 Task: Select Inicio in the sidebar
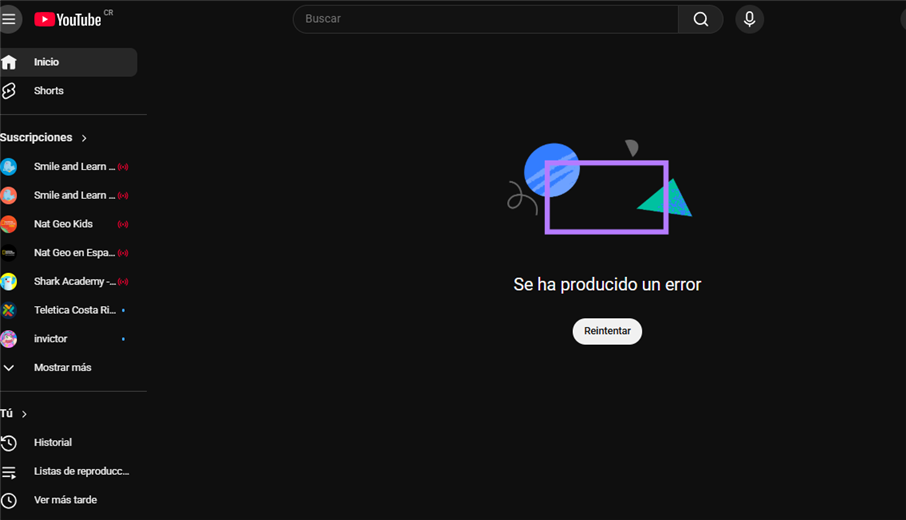[x=68, y=62]
